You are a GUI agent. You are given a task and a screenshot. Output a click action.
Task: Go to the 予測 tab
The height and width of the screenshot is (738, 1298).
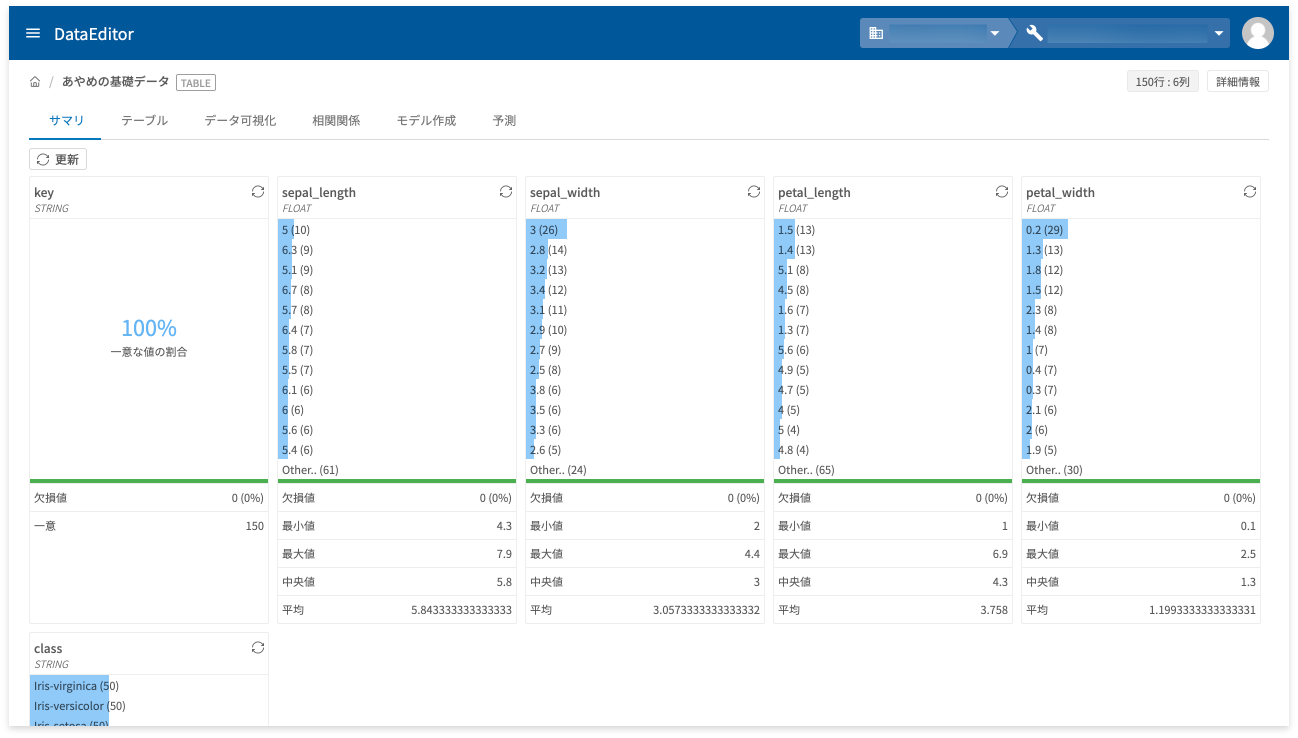point(504,120)
